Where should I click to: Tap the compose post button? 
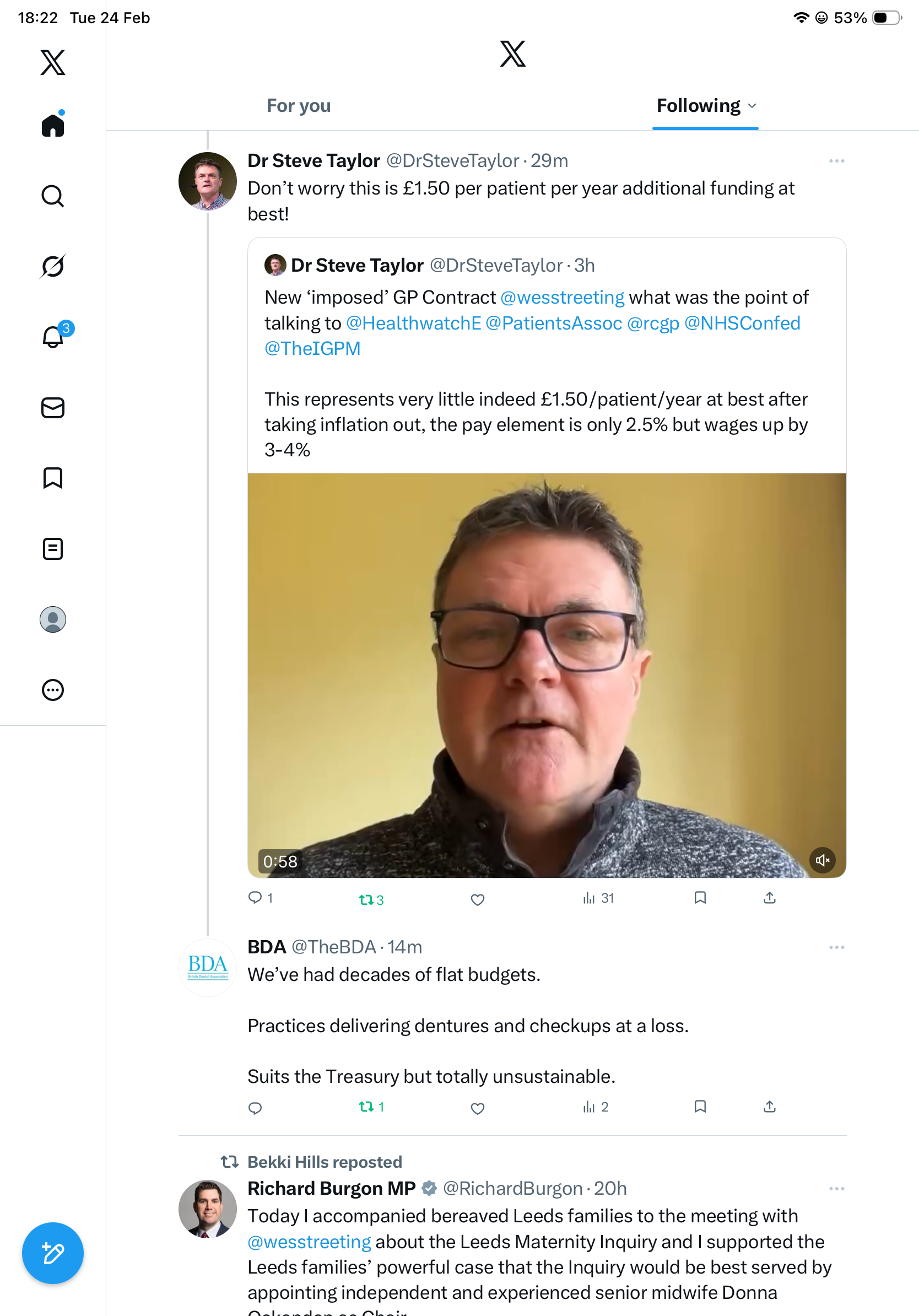[x=53, y=1253]
